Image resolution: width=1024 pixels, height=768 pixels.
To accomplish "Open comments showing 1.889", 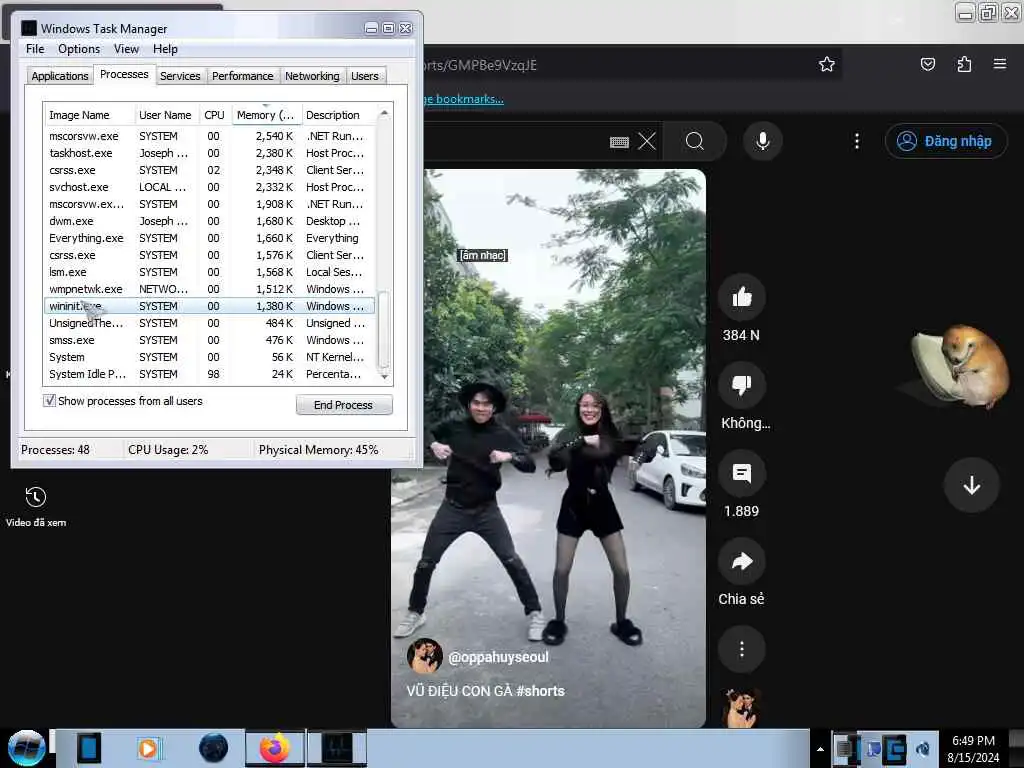I will (x=741, y=473).
